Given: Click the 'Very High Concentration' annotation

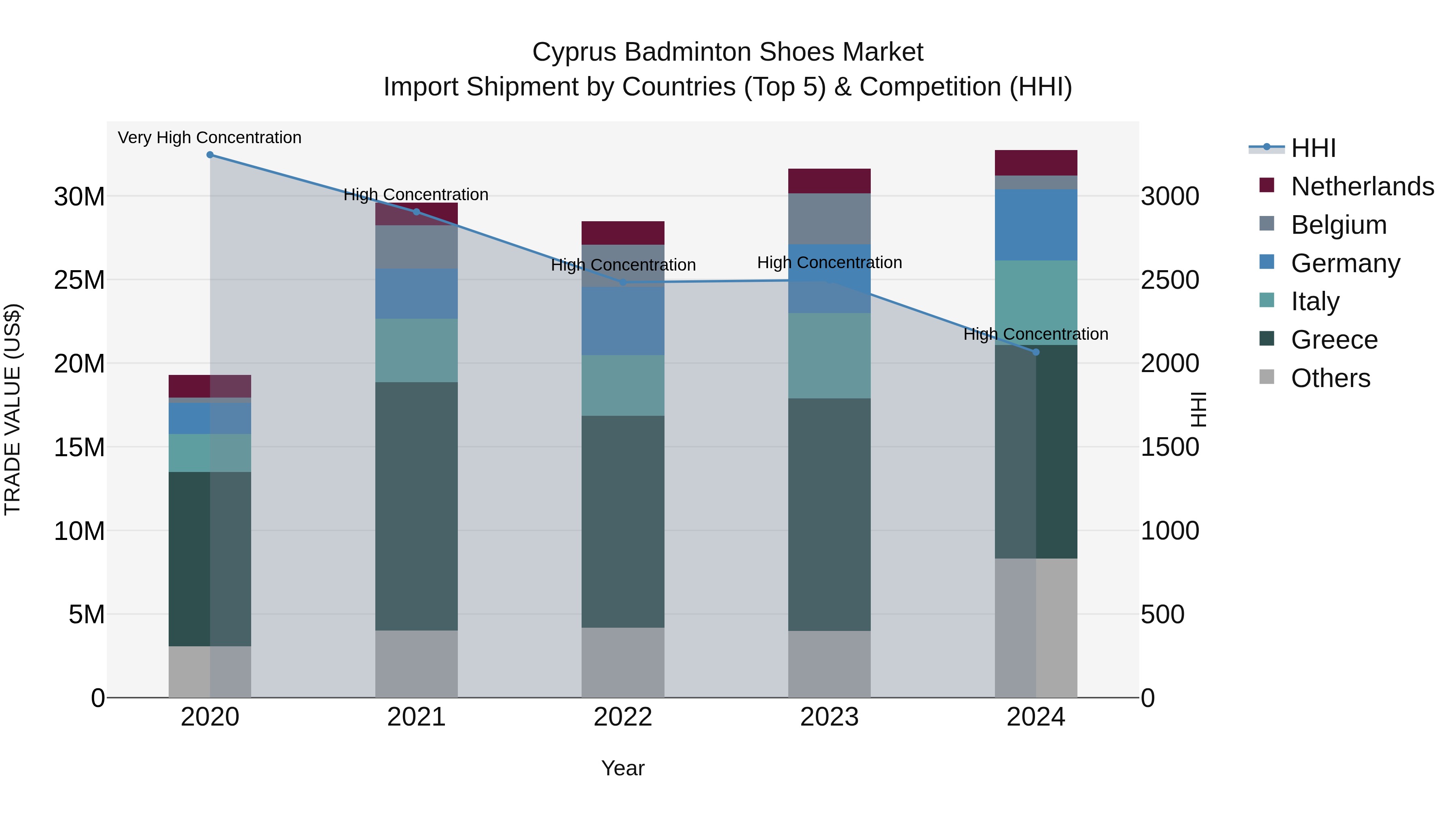Looking at the screenshot, I should (210, 138).
